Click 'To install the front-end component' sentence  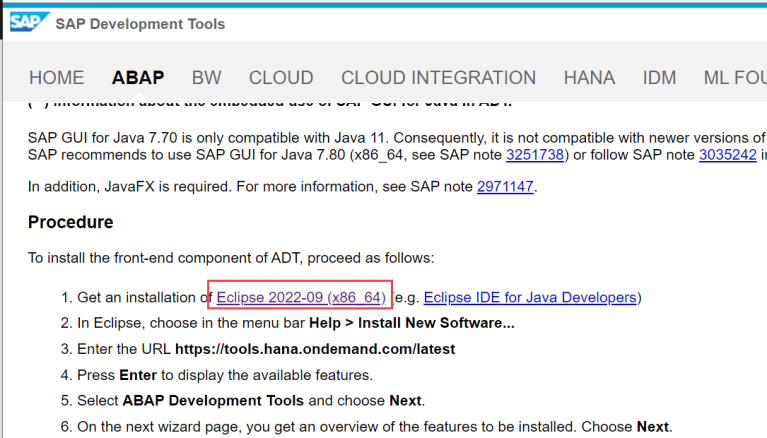coord(231,258)
